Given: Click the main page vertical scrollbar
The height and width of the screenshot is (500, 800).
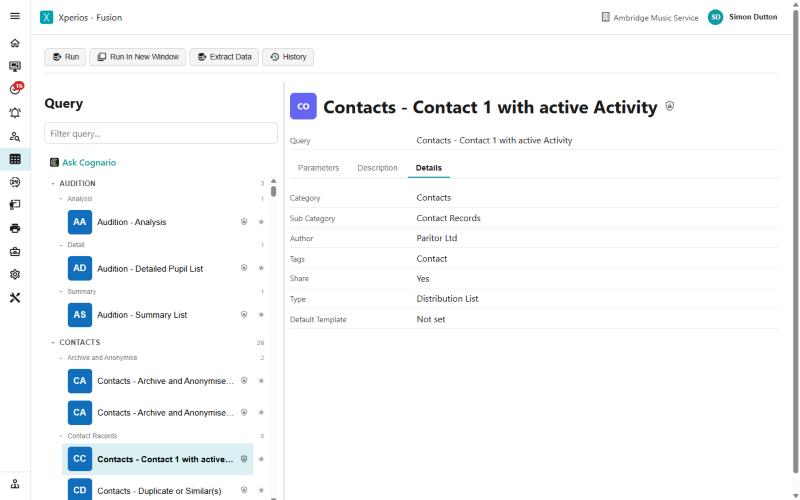Looking at the screenshot, I should click(795, 242).
